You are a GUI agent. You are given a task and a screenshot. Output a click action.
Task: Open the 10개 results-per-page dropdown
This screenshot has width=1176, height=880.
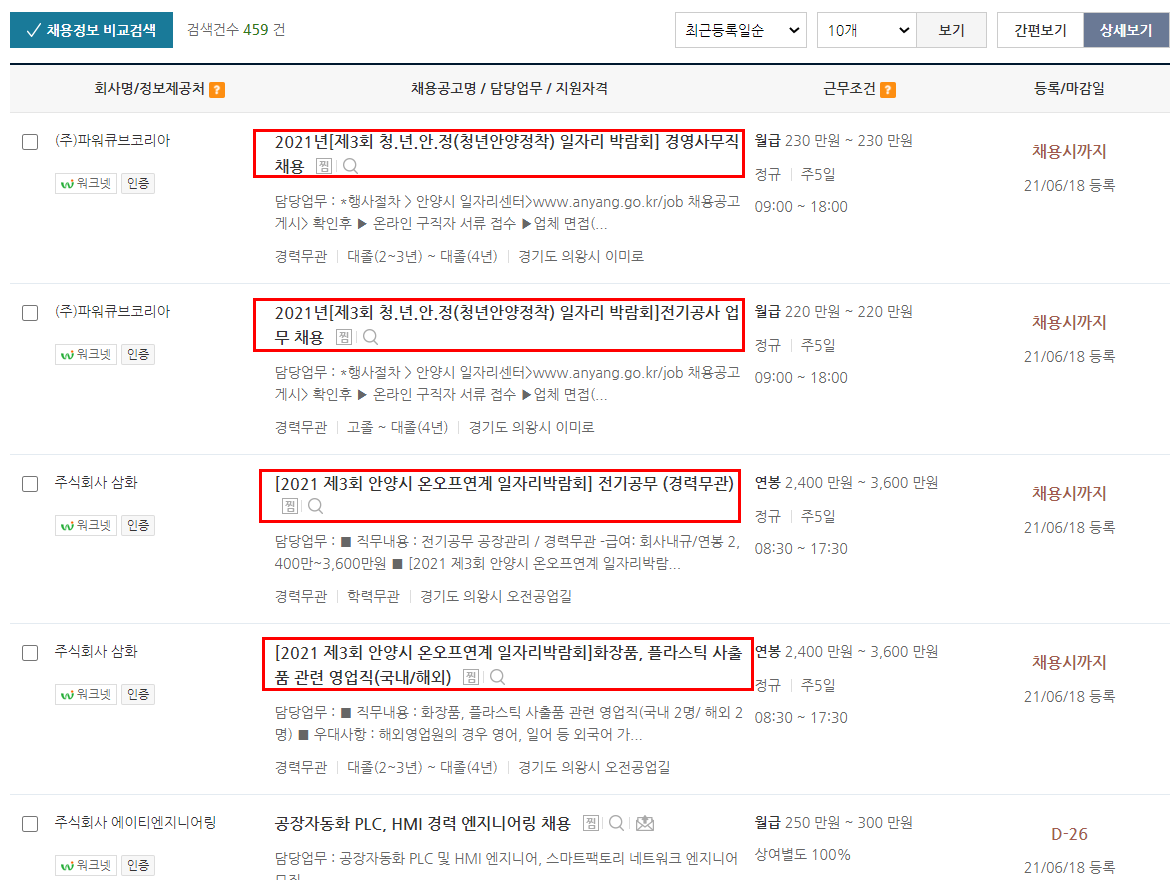tap(866, 30)
